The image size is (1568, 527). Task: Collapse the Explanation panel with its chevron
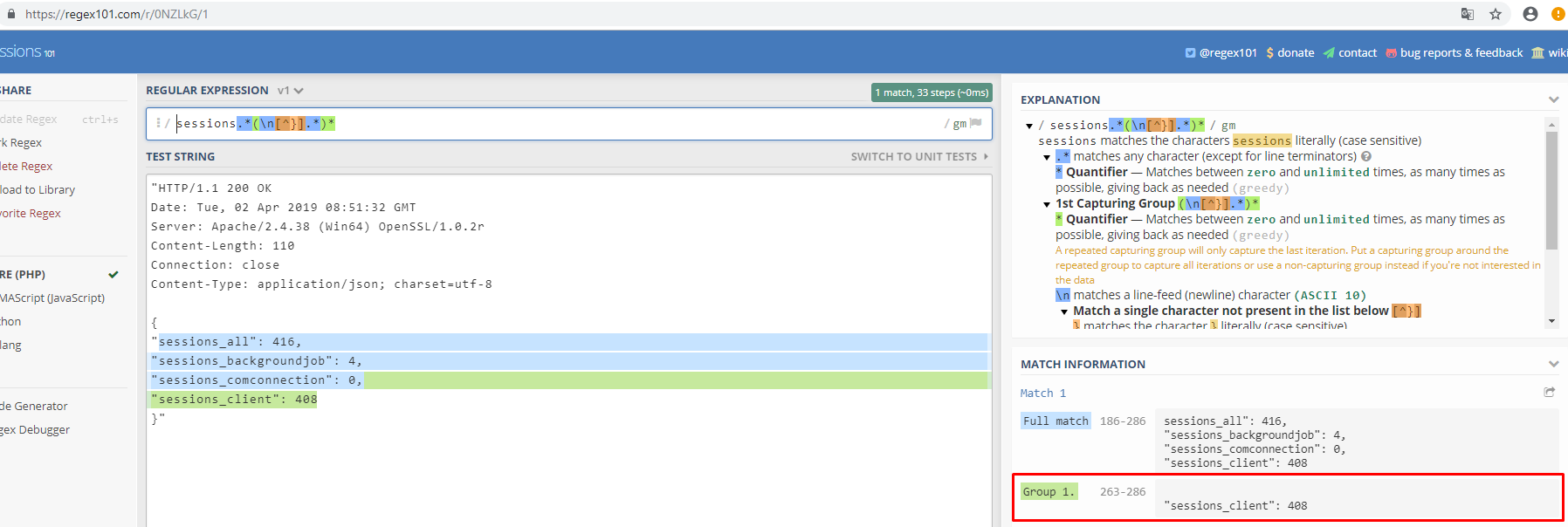point(1553,99)
